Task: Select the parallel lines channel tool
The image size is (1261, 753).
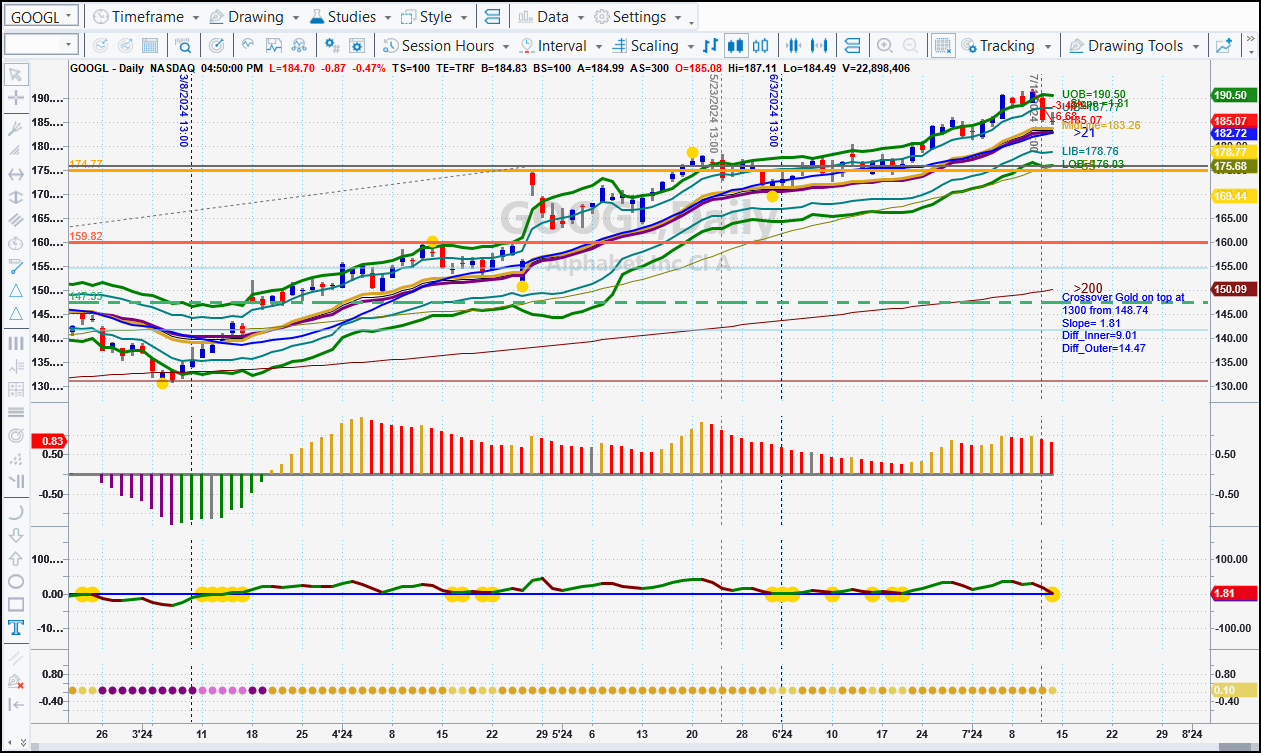Action: click(x=16, y=219)
